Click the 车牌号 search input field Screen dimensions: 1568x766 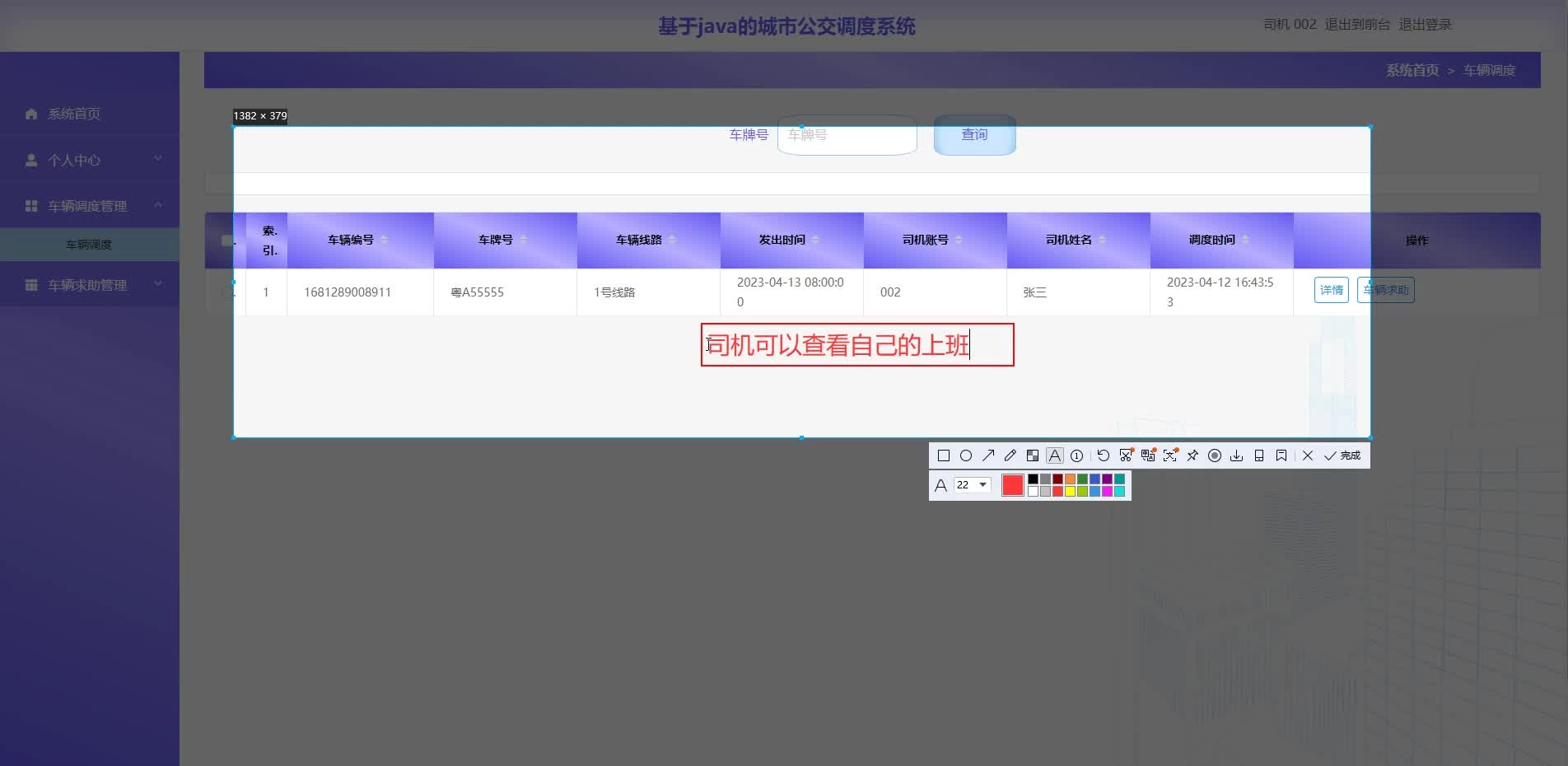(847, 135)
